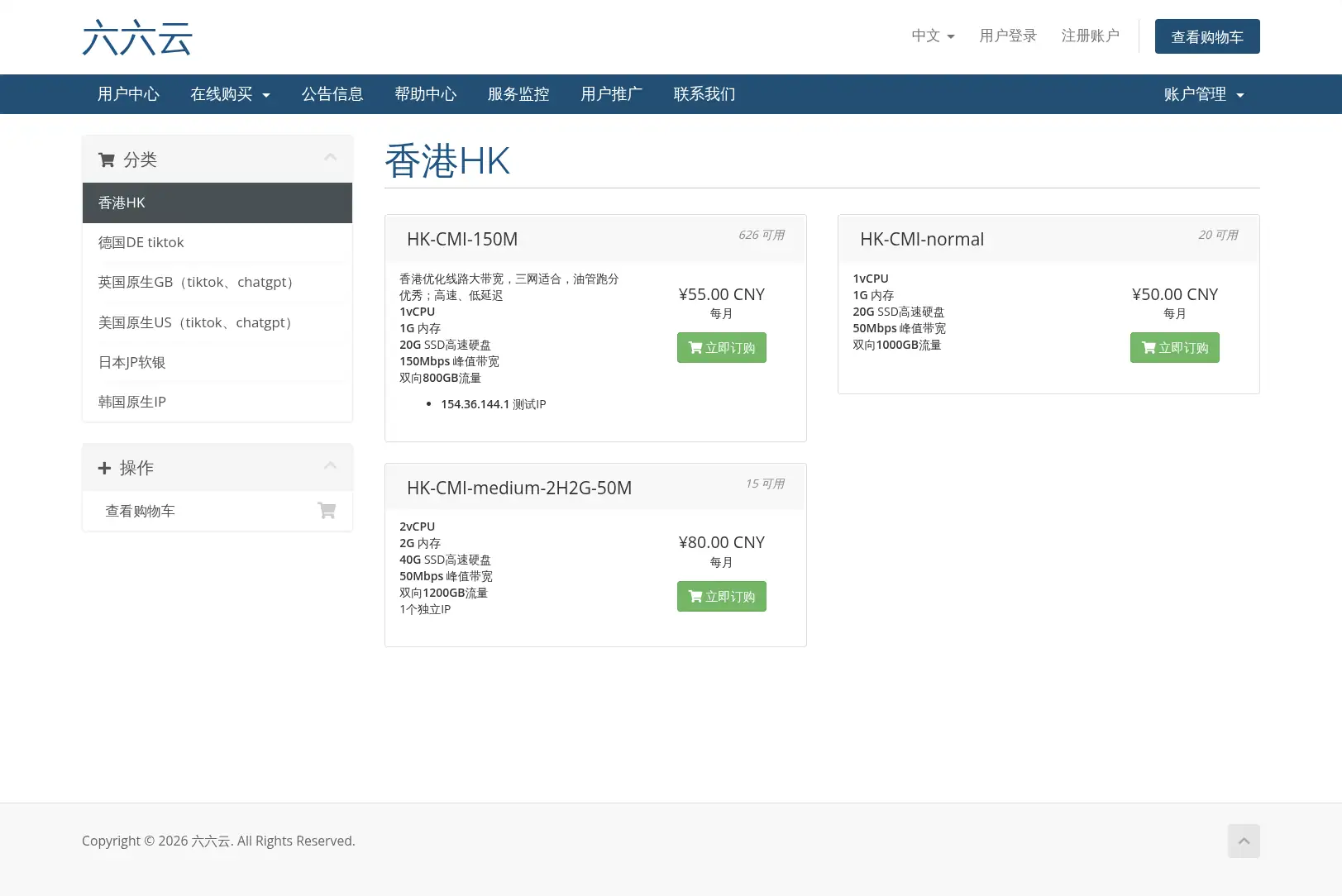Order the HK-CMI-medium-2H2G-50M plan

tap(722, 597)
